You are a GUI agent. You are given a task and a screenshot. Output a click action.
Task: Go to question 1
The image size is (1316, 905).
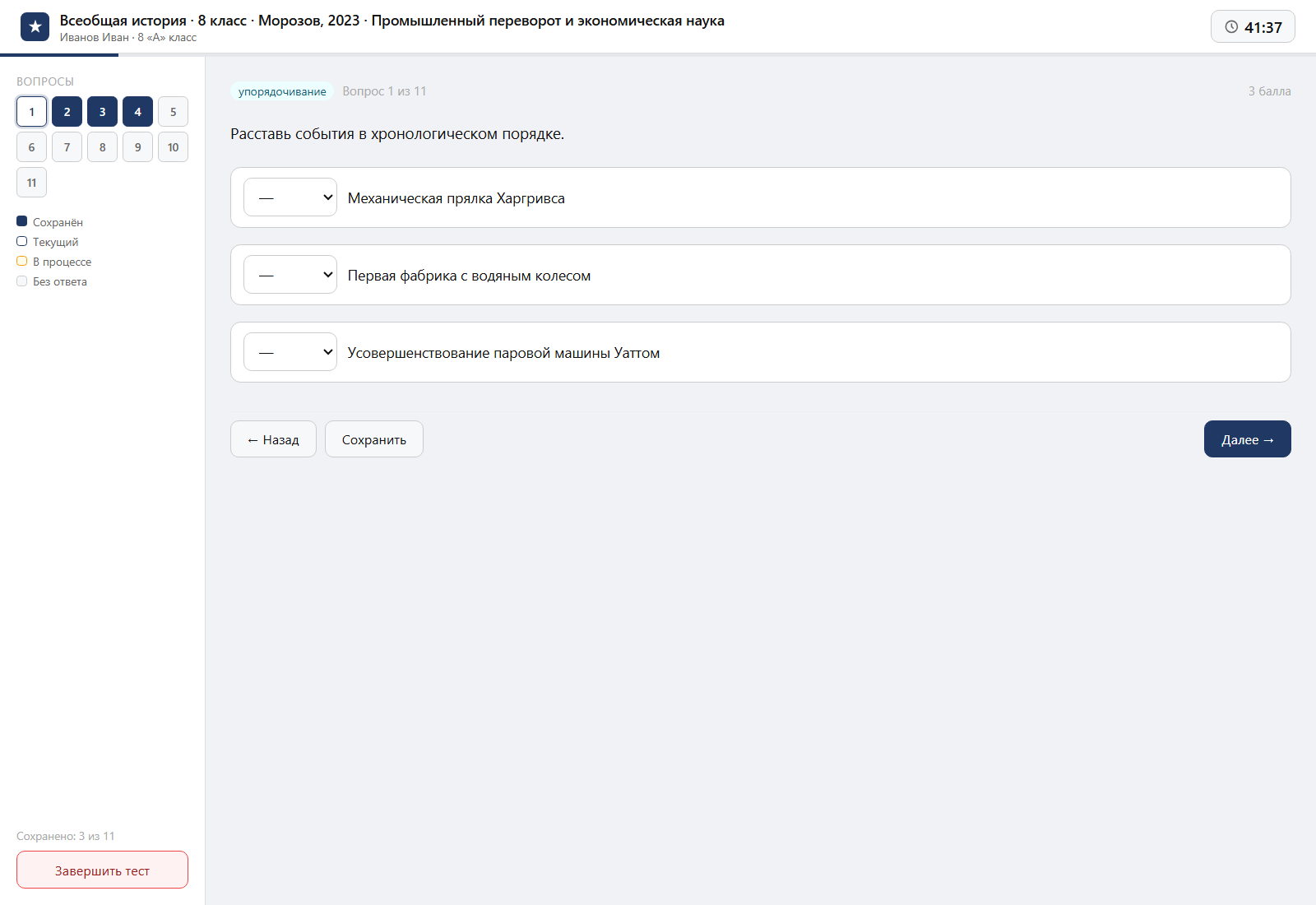click(31, 112)
